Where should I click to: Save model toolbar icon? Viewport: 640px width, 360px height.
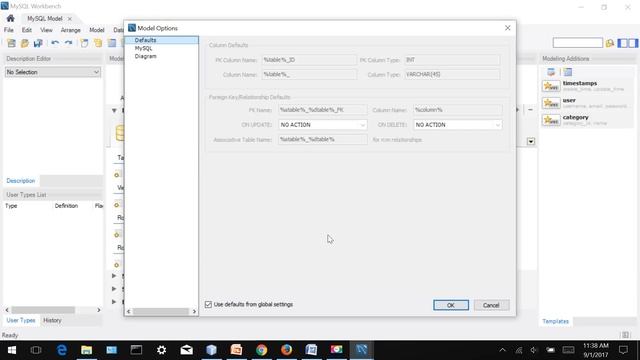coord(38,43)
